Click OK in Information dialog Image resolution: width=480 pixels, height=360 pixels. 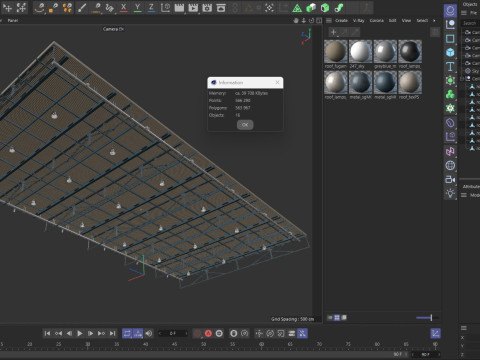tap(245, 125)
